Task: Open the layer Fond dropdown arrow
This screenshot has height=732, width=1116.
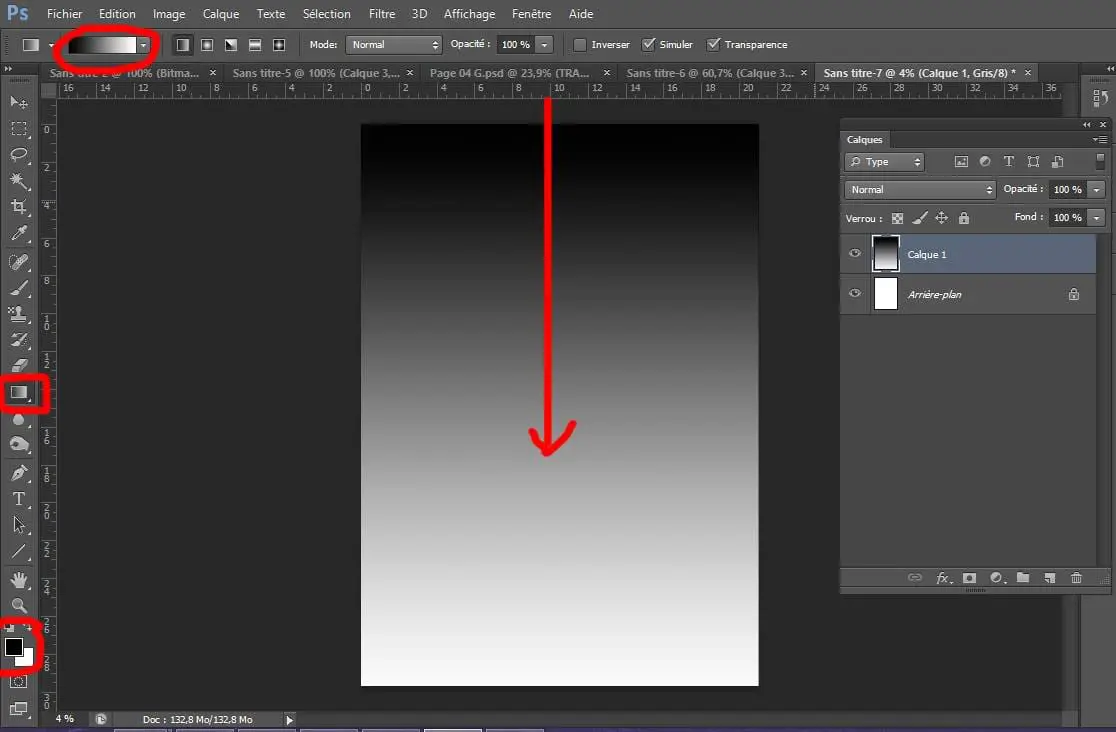Action: click(1097, 217)
